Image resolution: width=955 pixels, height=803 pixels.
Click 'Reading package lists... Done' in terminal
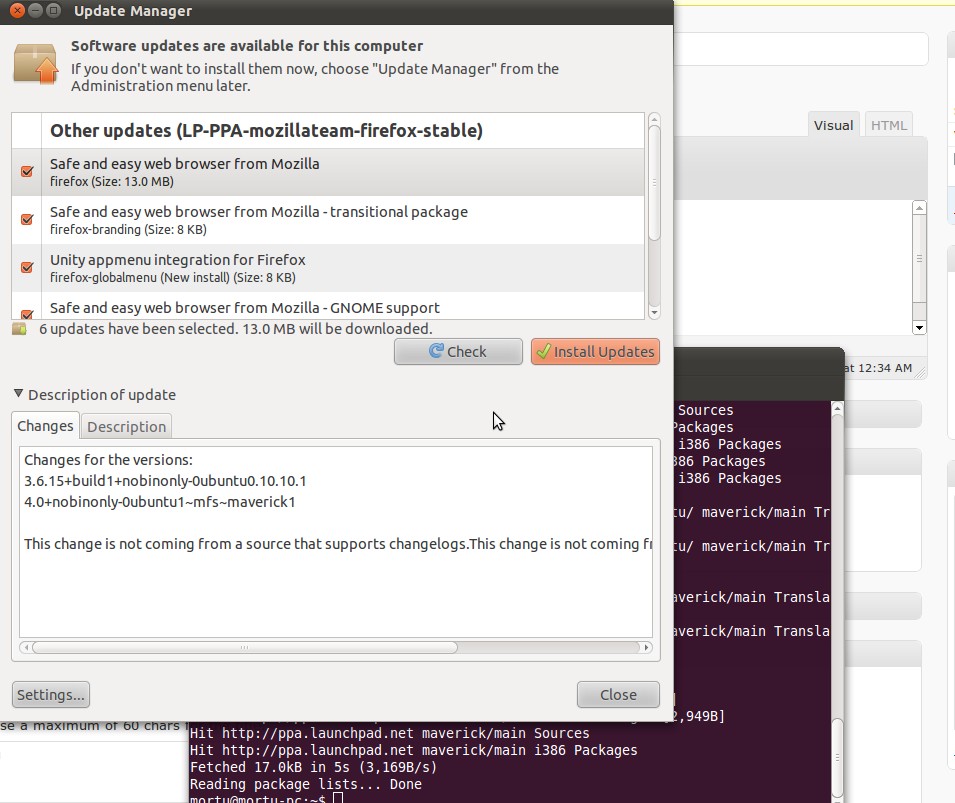(306, 784)
